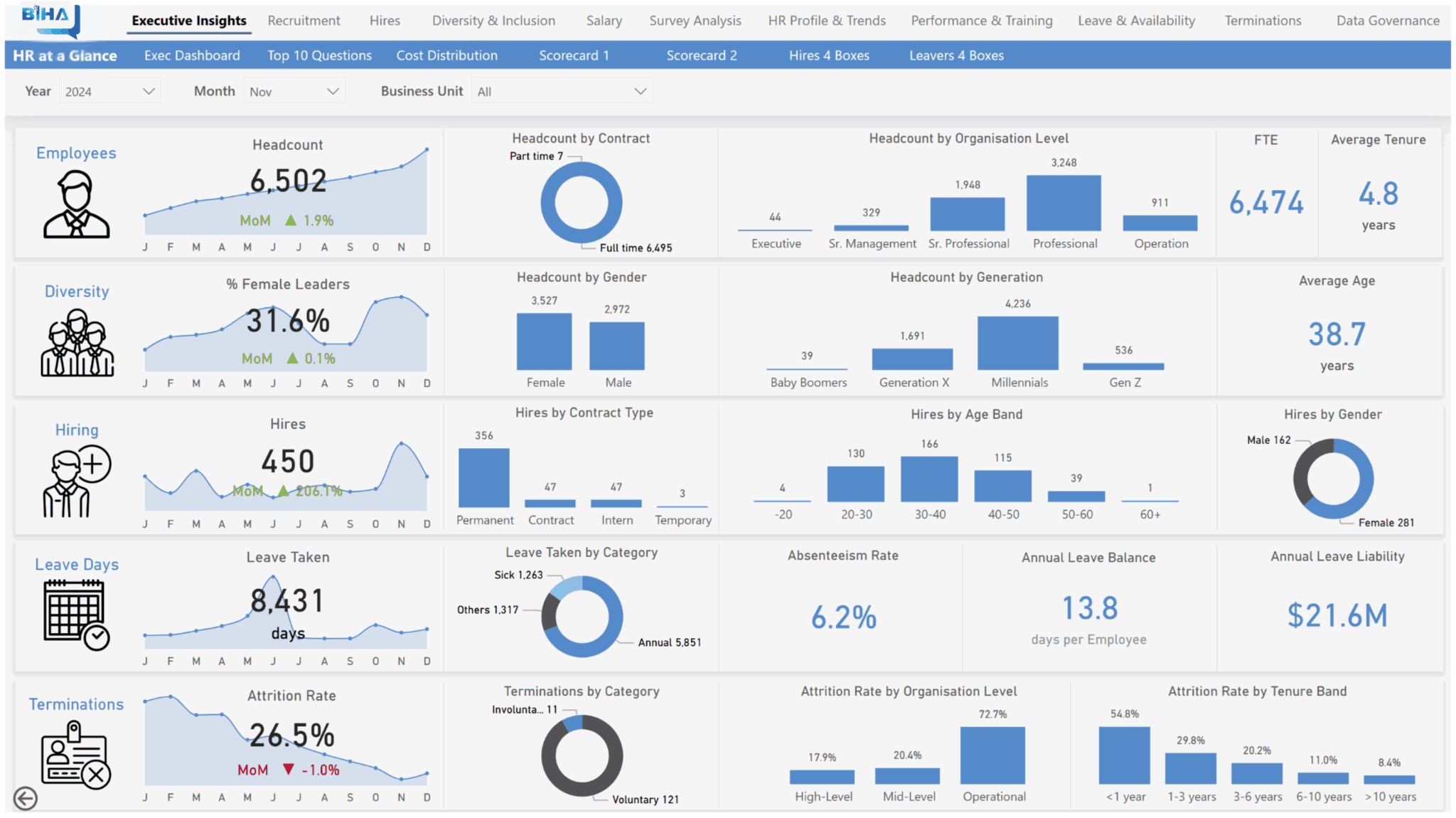Click the % Female Leaders 31.6% value

288,322
